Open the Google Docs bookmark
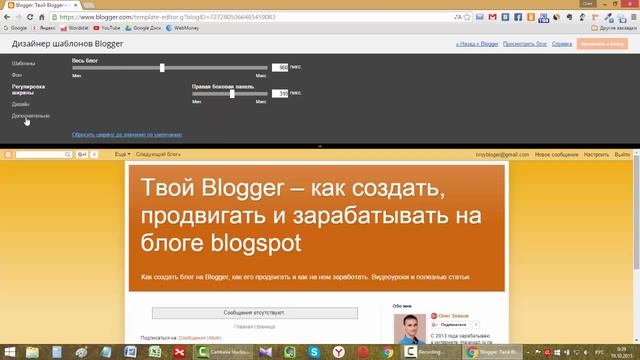This screenshot has width=640, height=360. (x=143, y=28)
